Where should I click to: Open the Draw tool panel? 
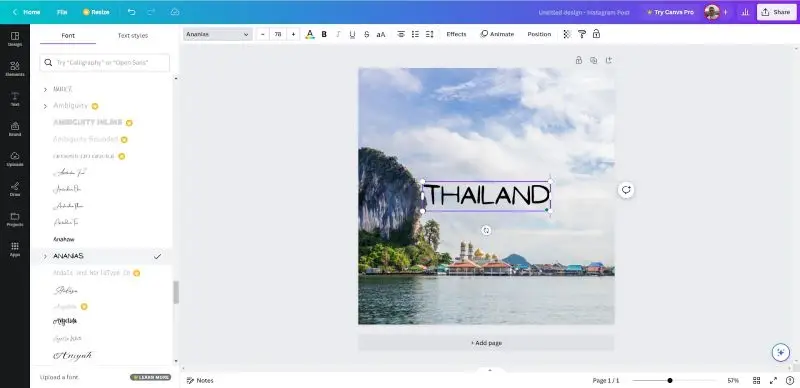click(15, 189)
